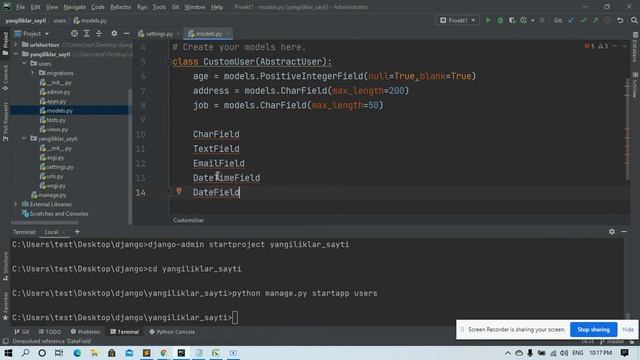Open the File menu
640x360 pixels.
(20, 7)
